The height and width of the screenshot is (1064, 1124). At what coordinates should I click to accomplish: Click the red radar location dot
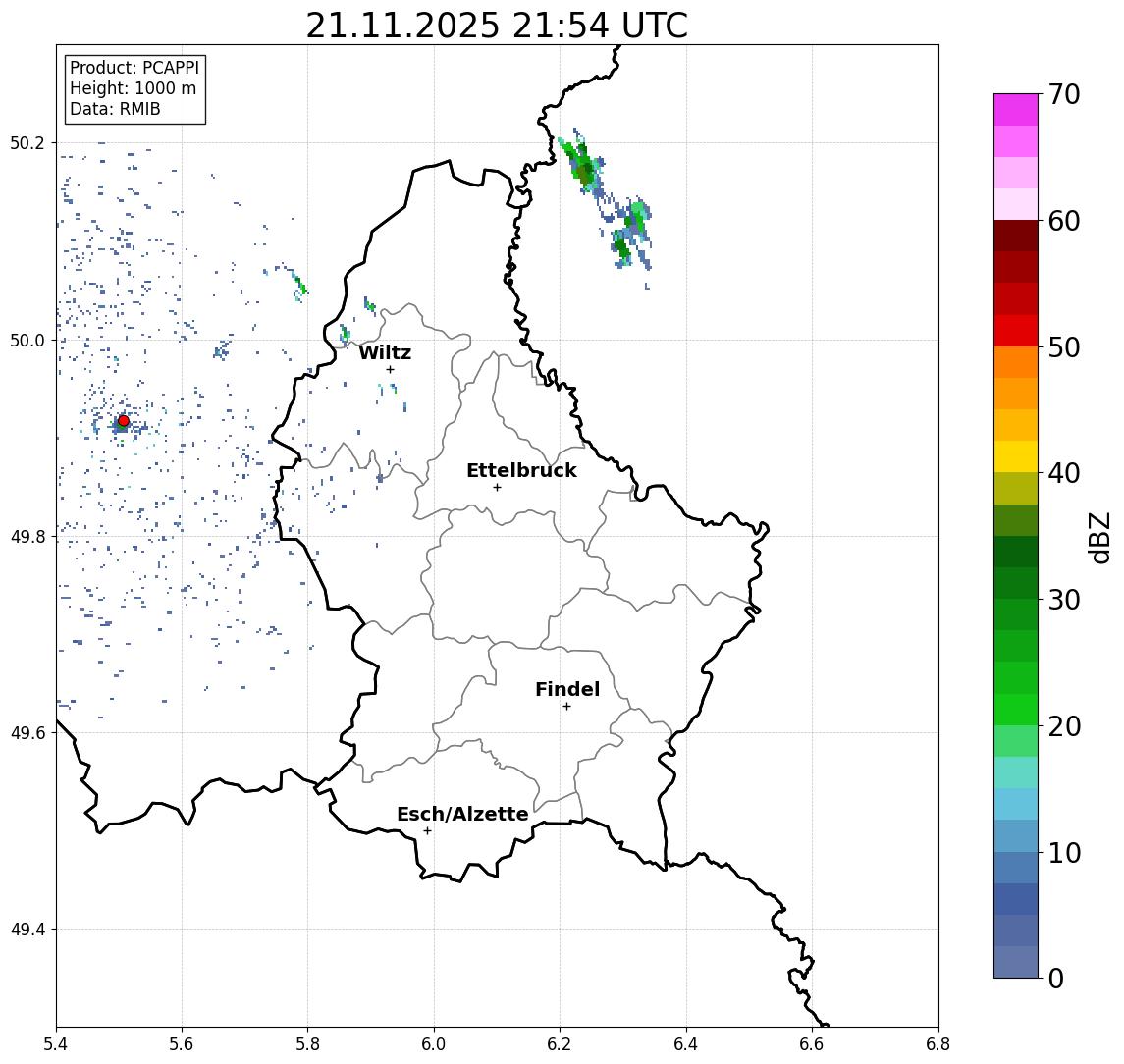point(124,421)
